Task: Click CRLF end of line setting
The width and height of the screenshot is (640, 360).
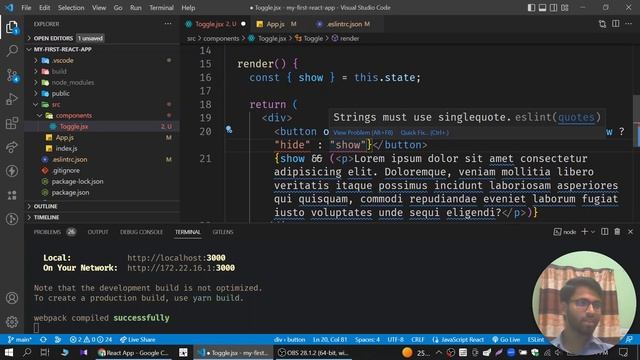Action: click(x=418, y=340)
